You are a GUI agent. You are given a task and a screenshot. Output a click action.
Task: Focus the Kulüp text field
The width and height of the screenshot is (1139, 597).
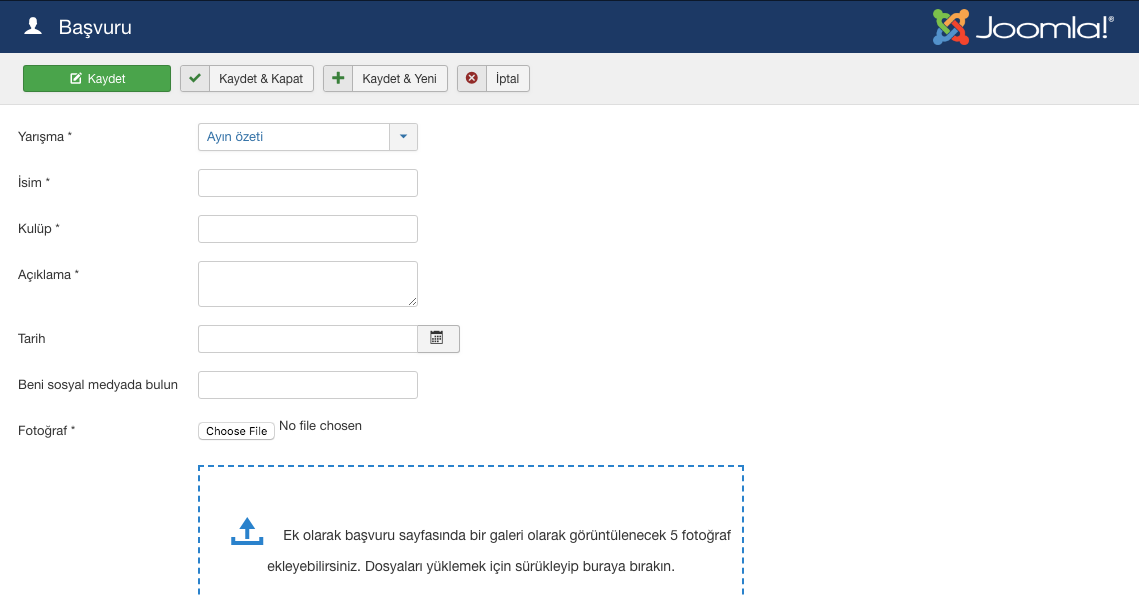tap(308, 229)
